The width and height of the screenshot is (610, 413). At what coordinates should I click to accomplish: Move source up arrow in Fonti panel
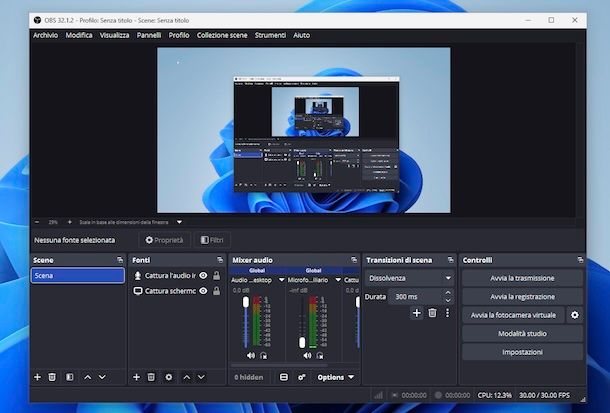pyautogui.click(x=187, y=377)
